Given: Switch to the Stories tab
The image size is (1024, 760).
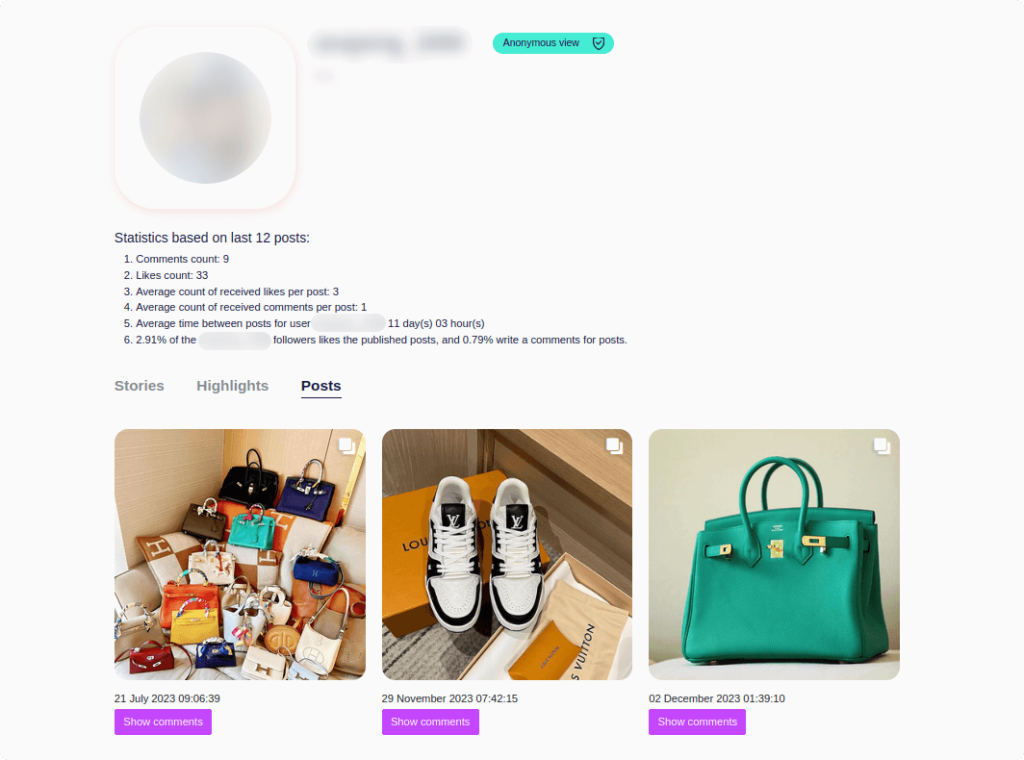Looking at the screenshot, I should pos(139,386).
